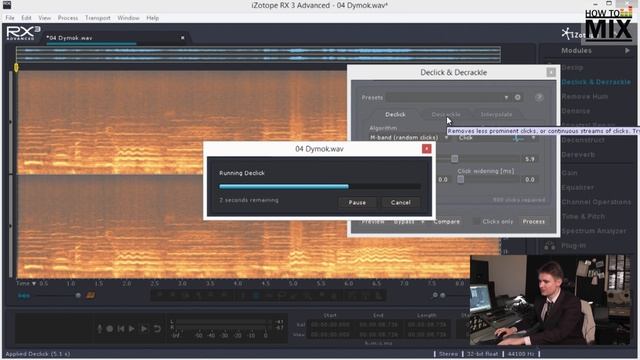Switch to the Decrackle tab

tap(446, 115)
